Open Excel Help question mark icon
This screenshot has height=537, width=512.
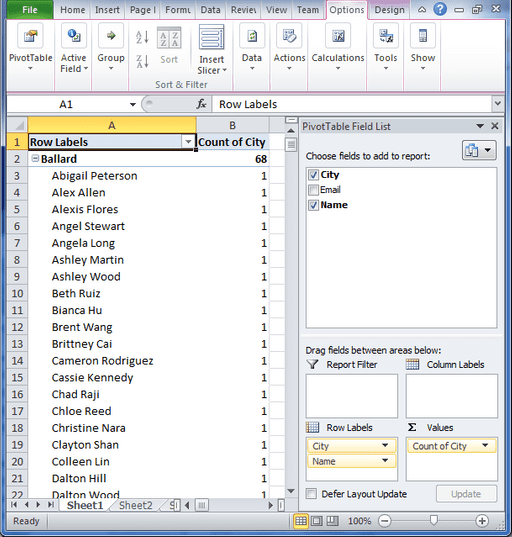point(440,9)
